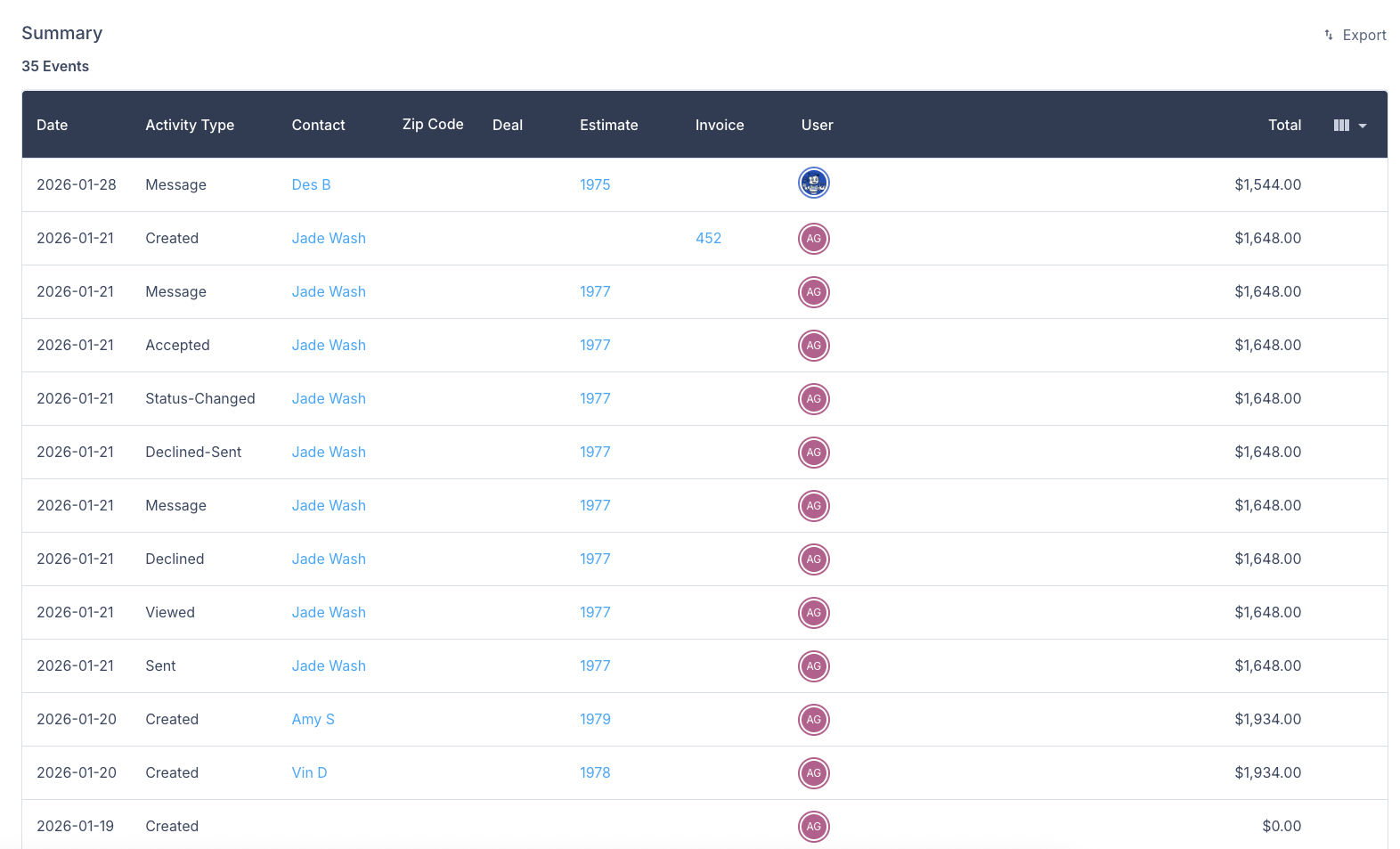Click the AG avatar in the Sent row
The height and width of the screenshot is (849, 1400).
814,666
